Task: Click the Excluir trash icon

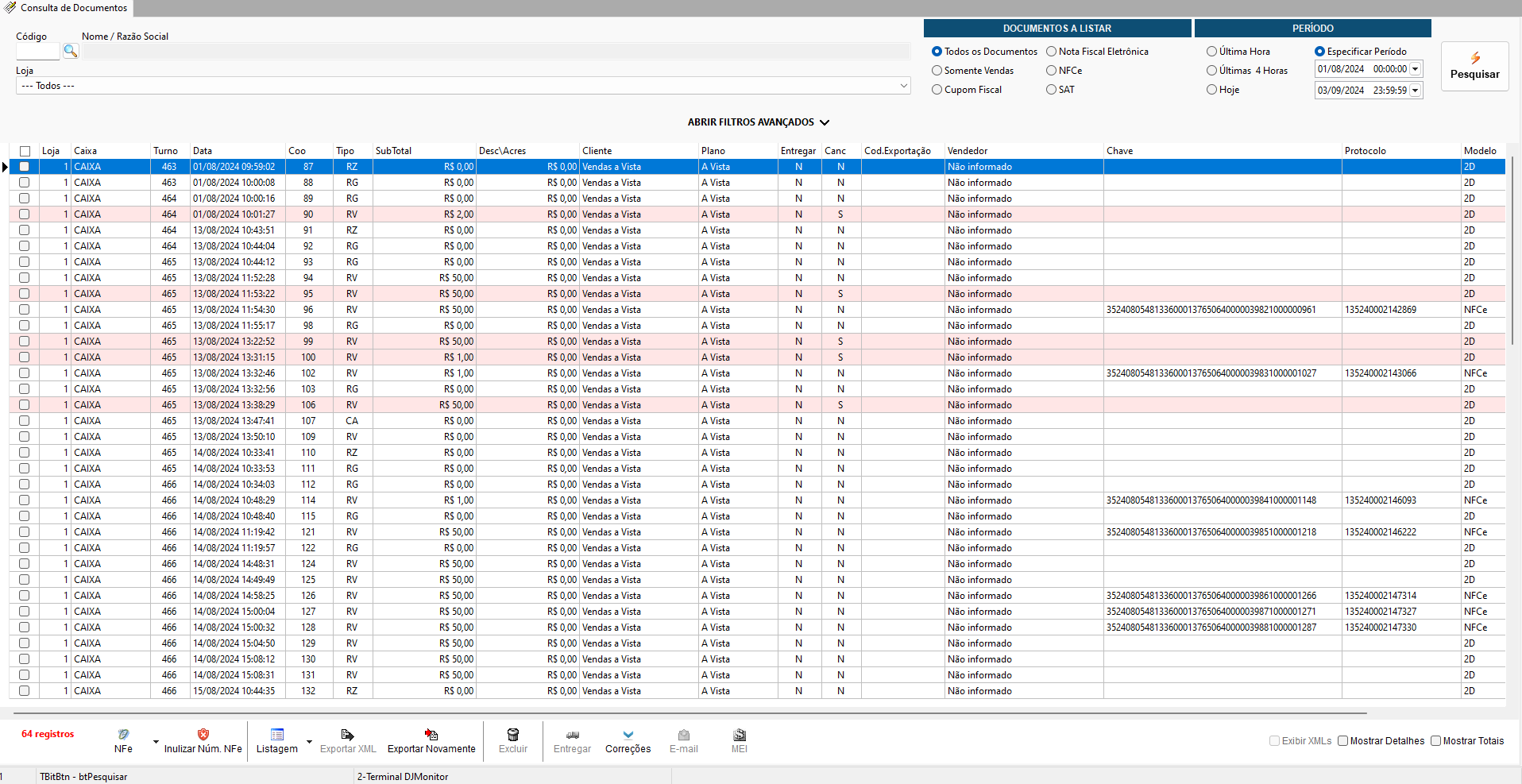Action: tap(513, 735)
